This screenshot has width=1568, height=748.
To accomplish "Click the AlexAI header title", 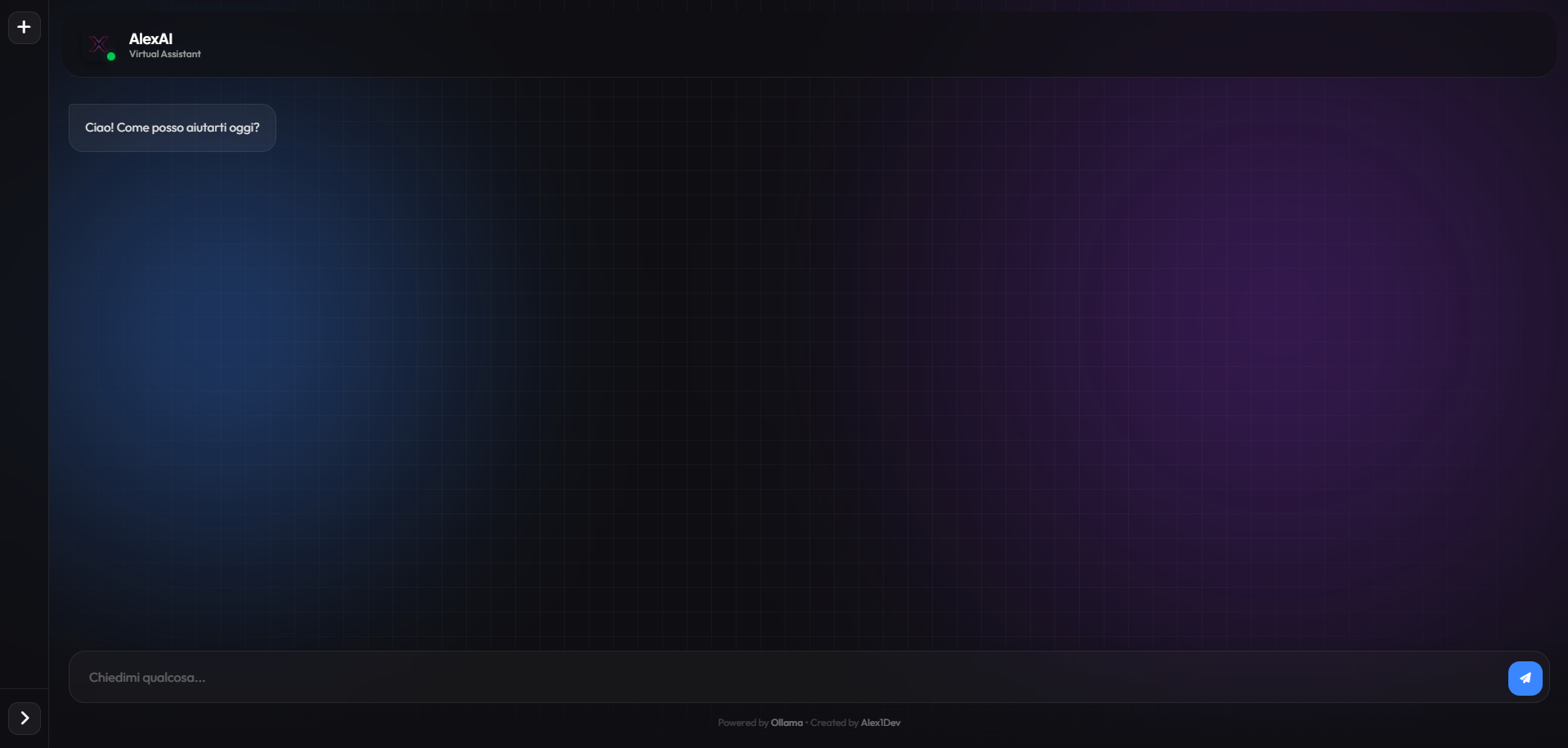I will coord(150,38).
